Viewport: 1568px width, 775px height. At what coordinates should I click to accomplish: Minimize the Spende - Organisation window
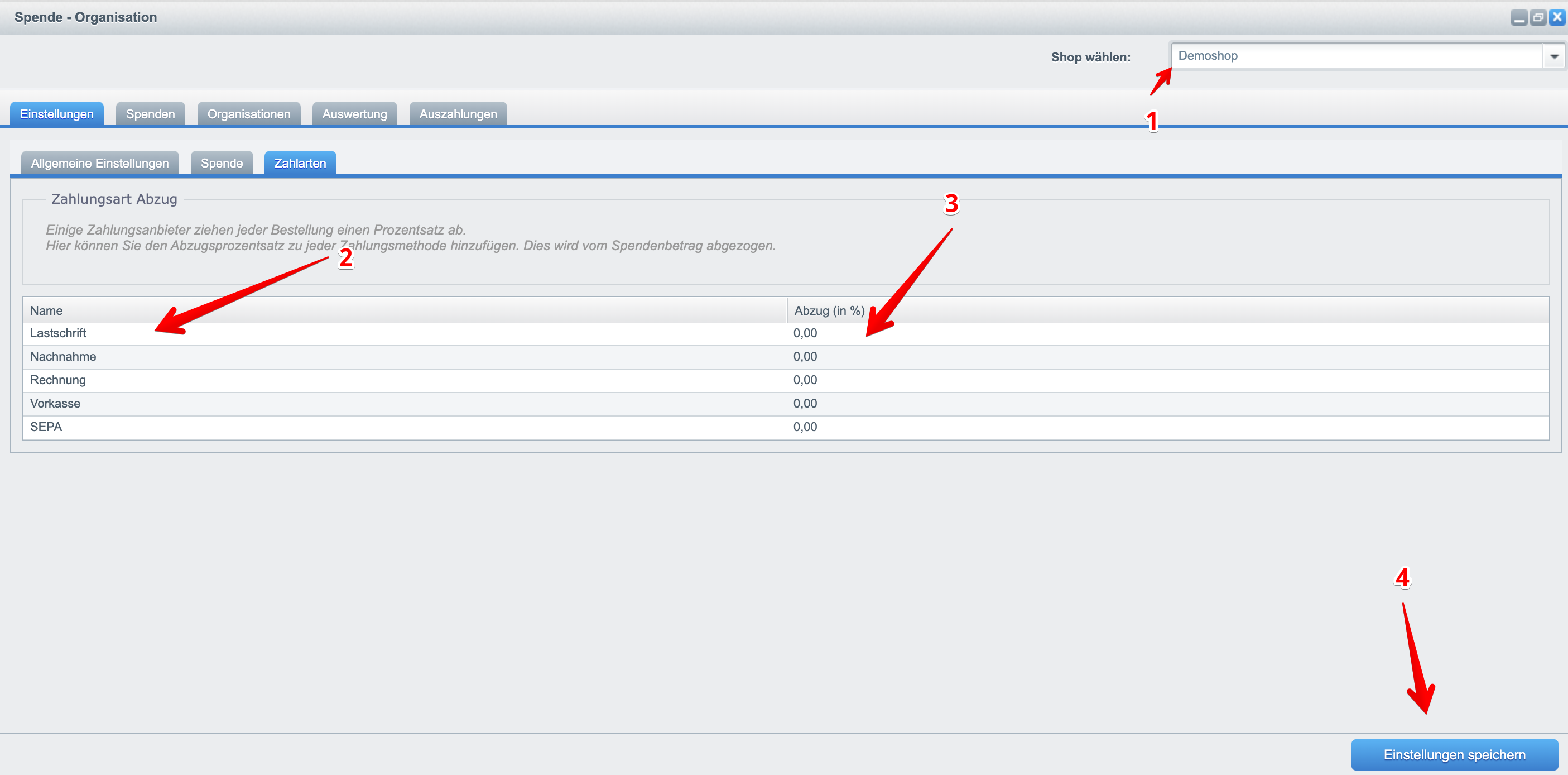1519,18
